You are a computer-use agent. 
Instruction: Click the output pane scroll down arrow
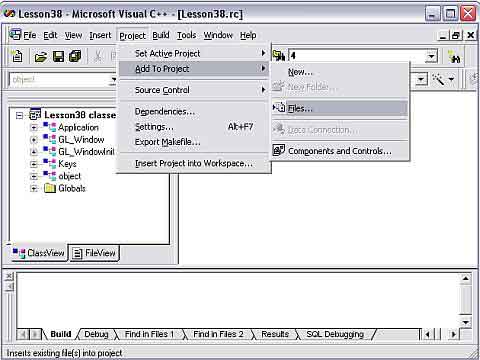tap(466, 322)
